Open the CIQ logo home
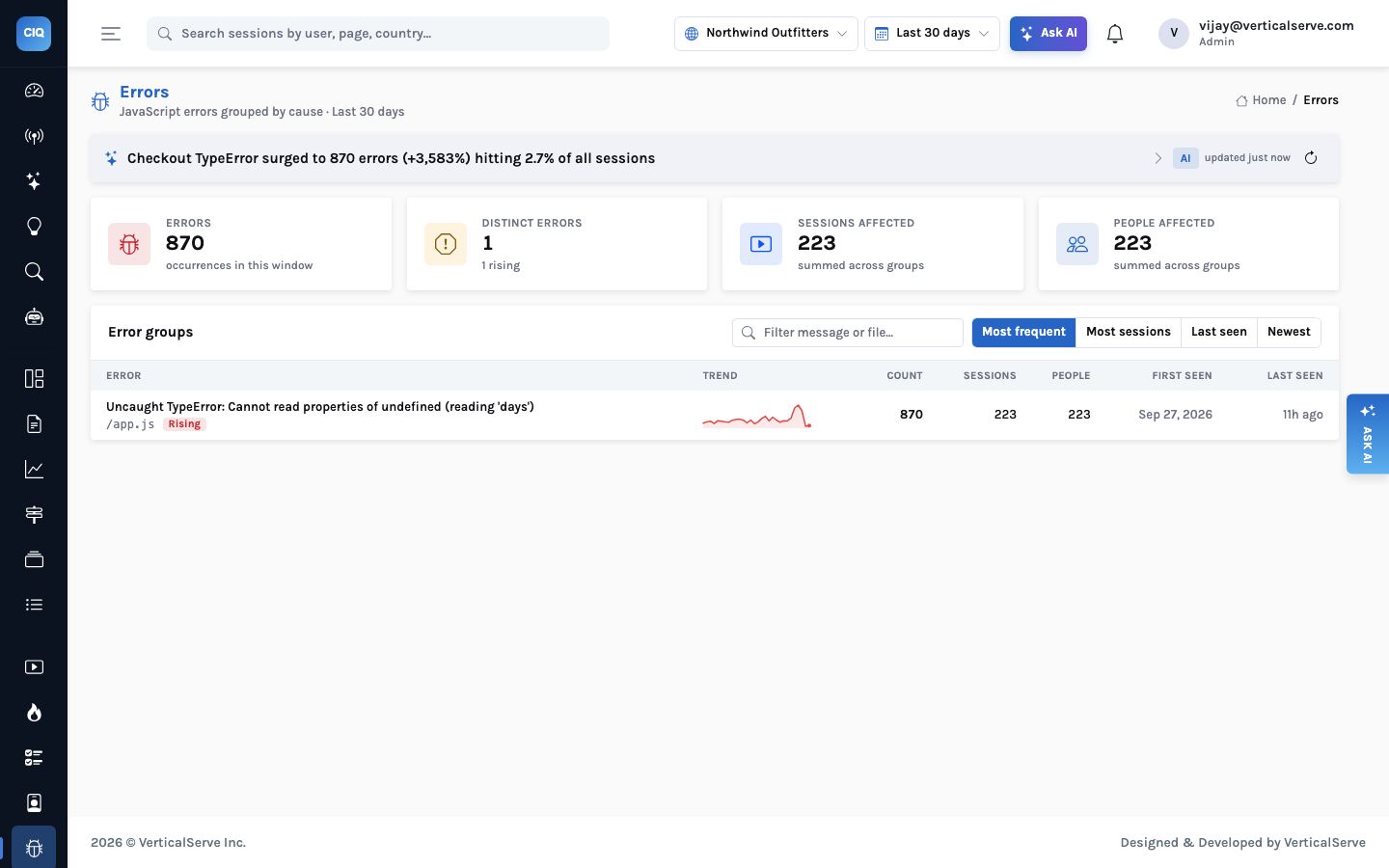The height and width of the screenshot is (868, 1389). tap(34, 33)
